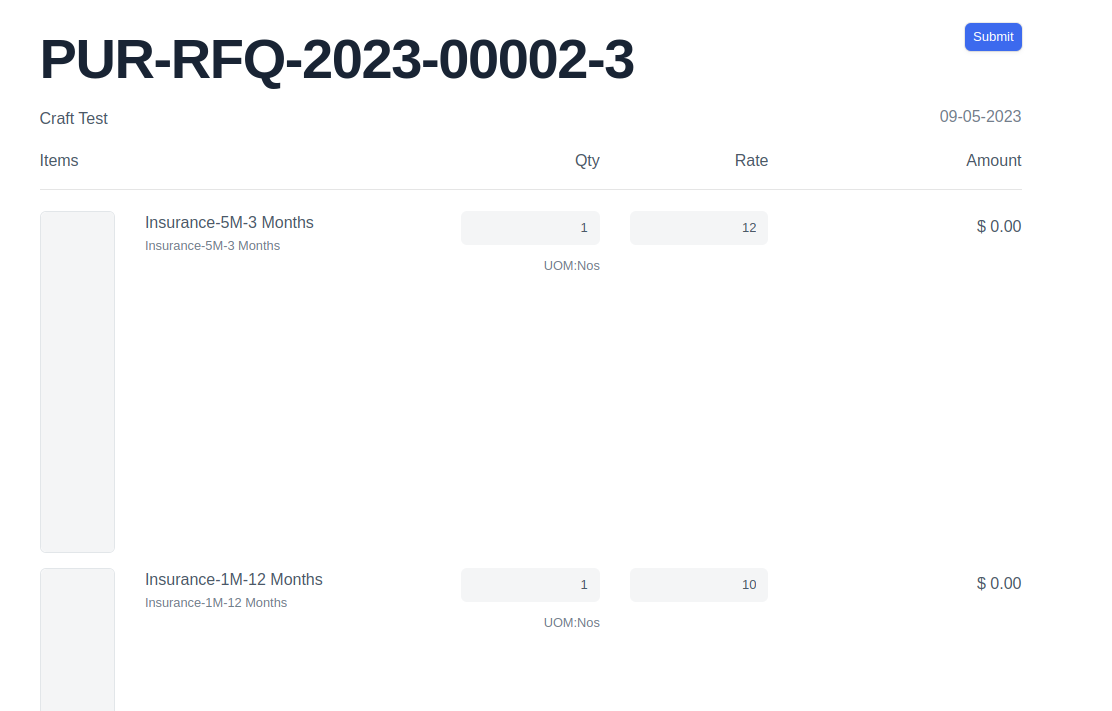Click the Submit button
1112x711 pixels.
(992, 36)
